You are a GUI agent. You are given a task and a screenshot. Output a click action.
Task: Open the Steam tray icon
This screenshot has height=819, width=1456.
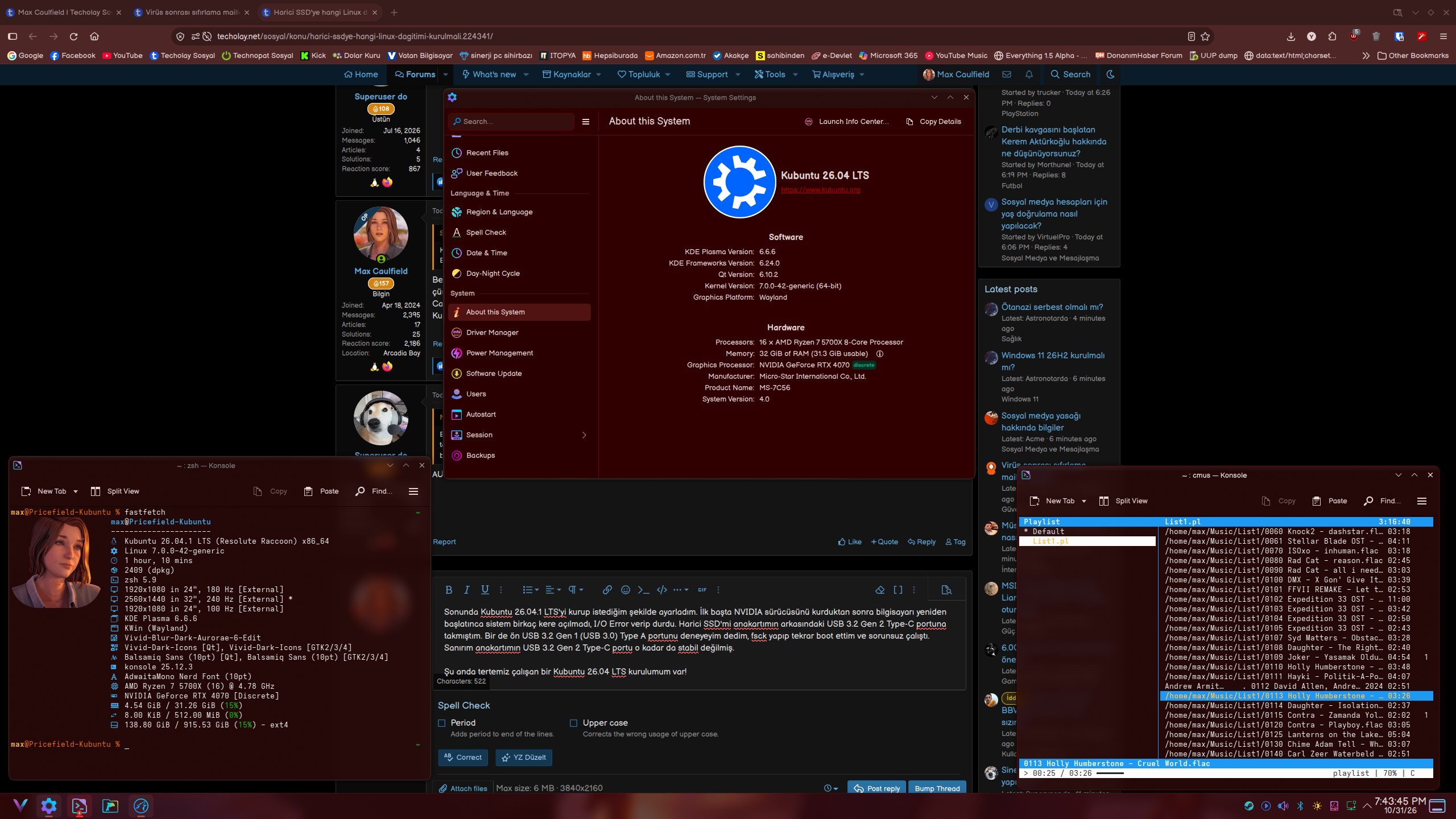[1249, 806]
